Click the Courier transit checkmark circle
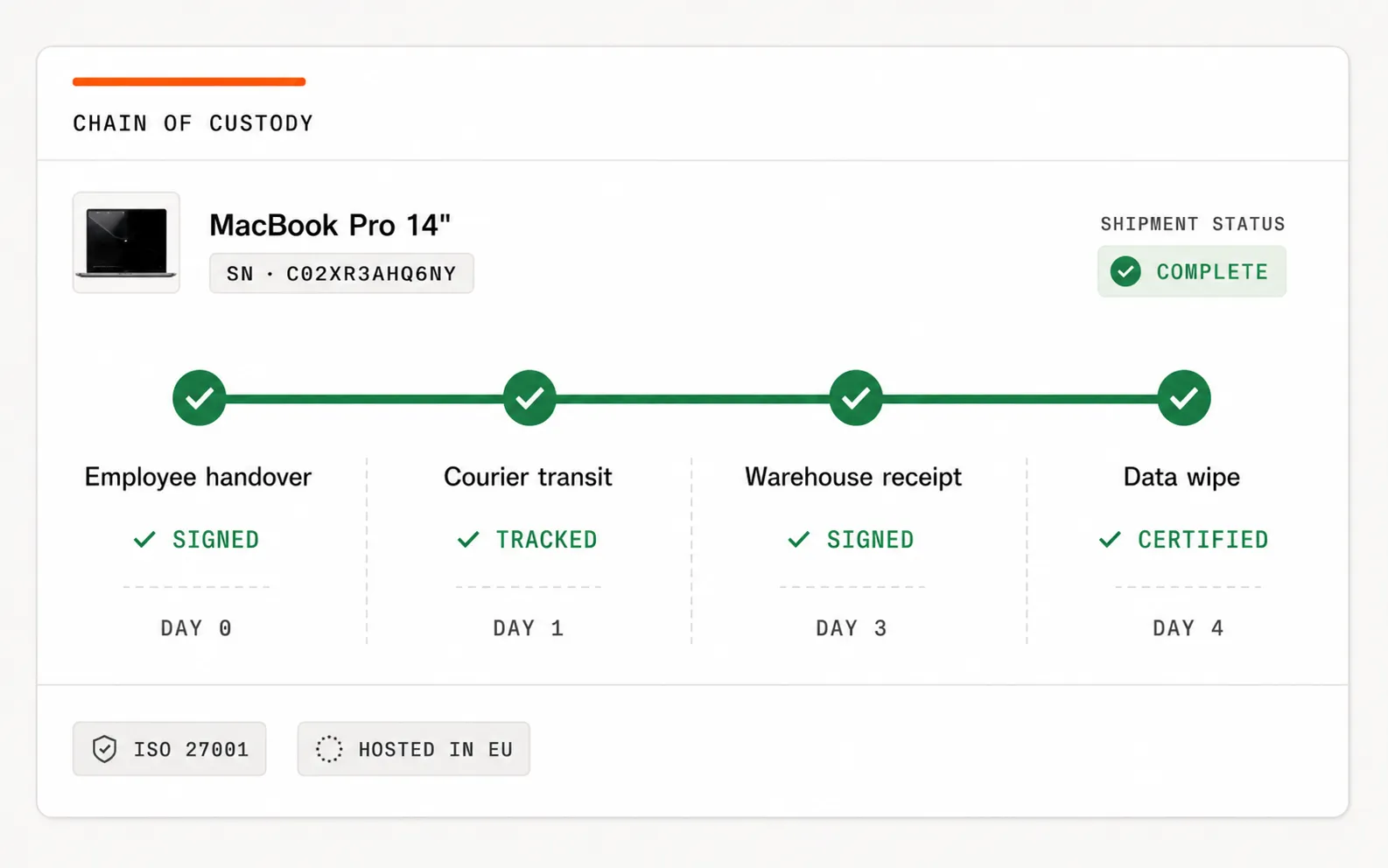Viewport: 1388px width, 868px height. (529, 398)
